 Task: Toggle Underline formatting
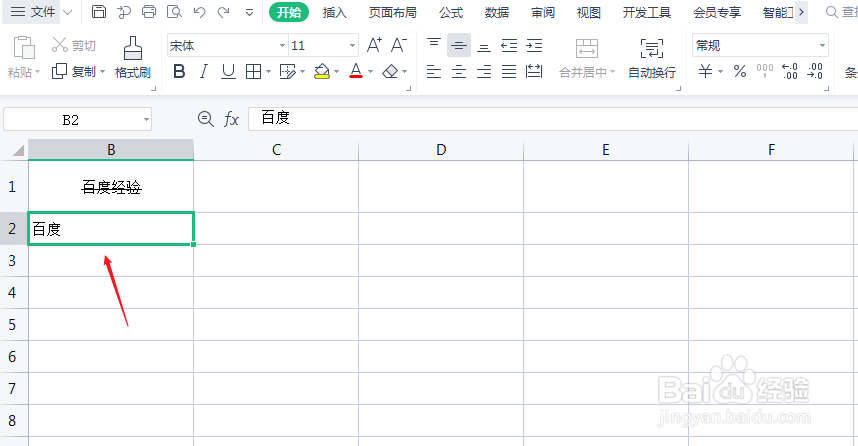[x=228, y=71]
